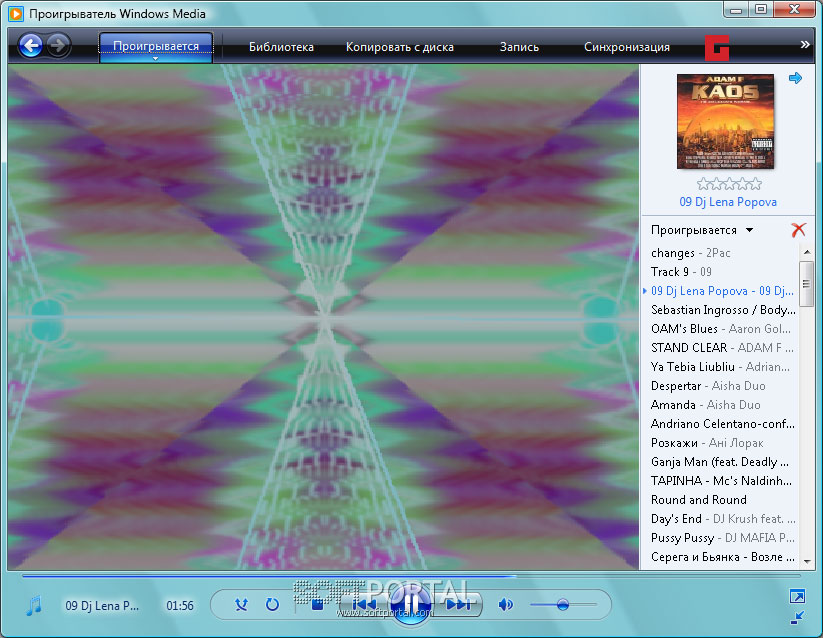823x638 pixels.
Task: Select "Day's End - DJ Krush feat." track
Action: click(x=723, y=519)
